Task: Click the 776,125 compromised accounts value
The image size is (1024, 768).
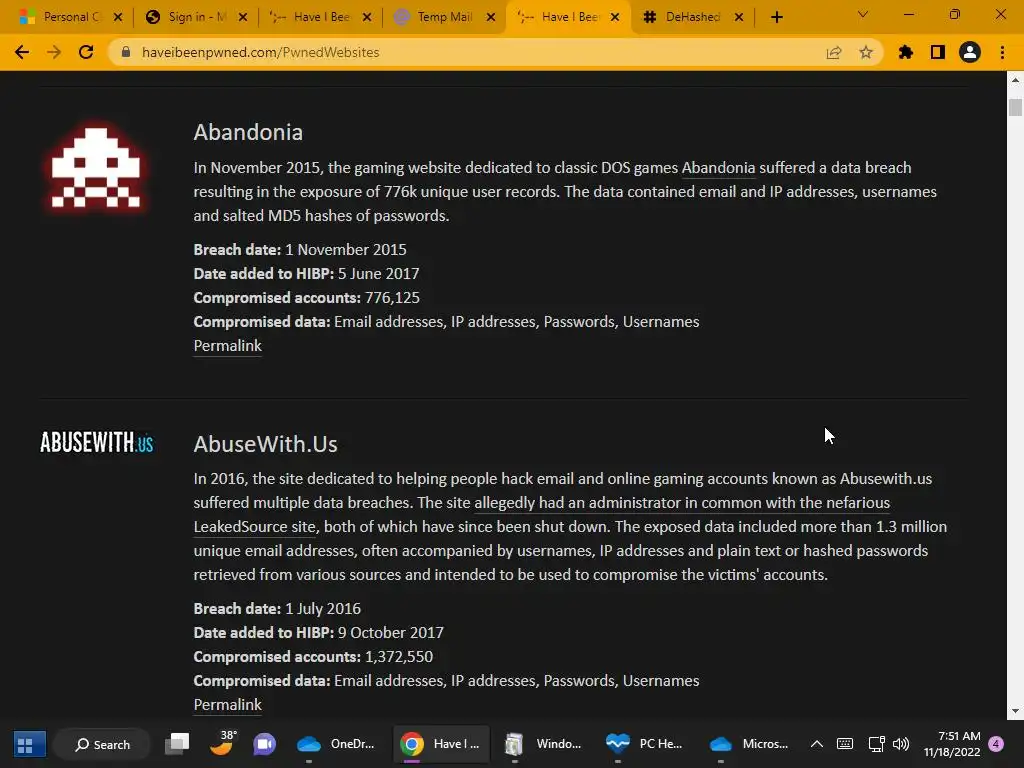Action: click(x=392, y=298)
